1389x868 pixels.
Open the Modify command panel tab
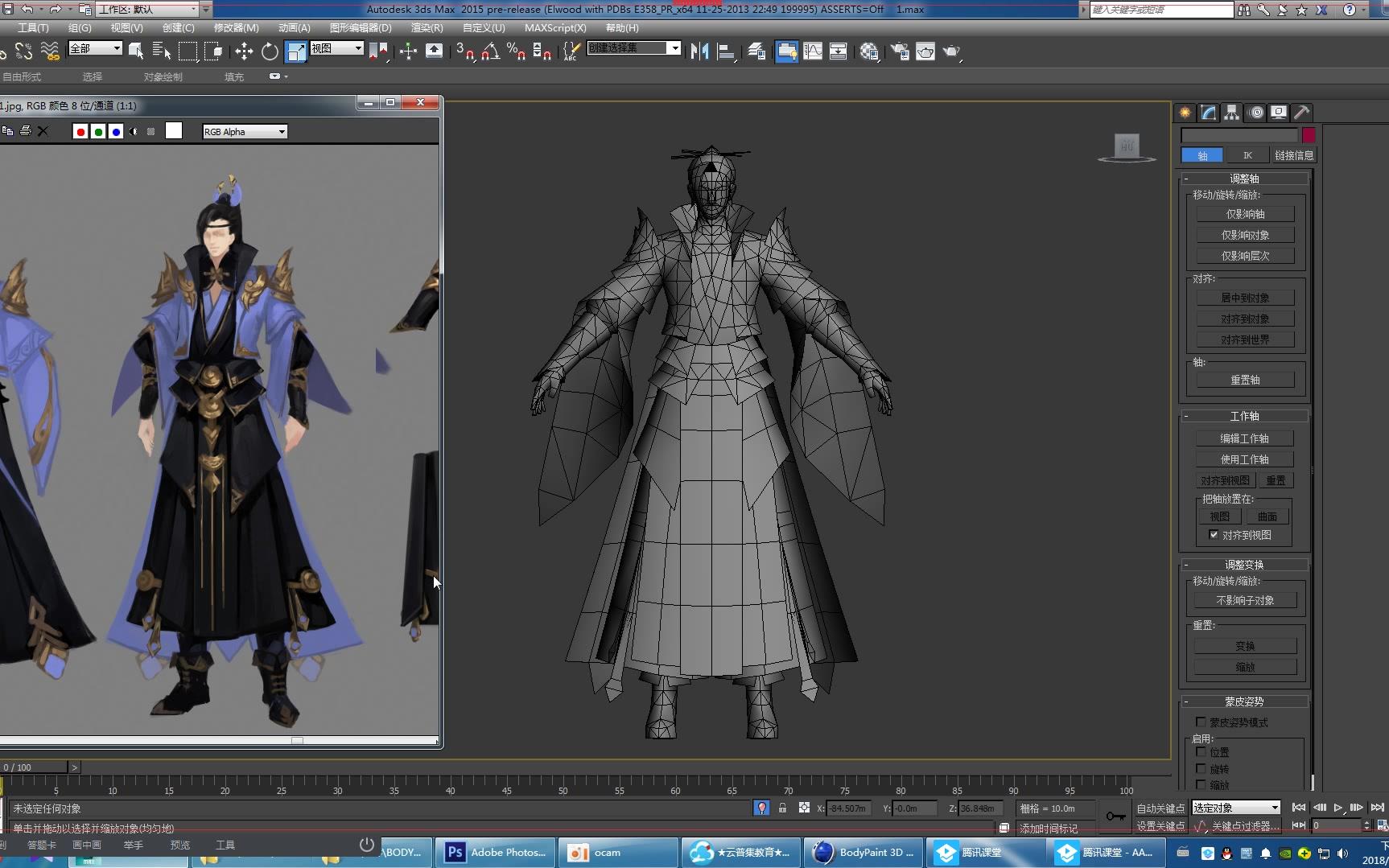tap(1209, 113)
